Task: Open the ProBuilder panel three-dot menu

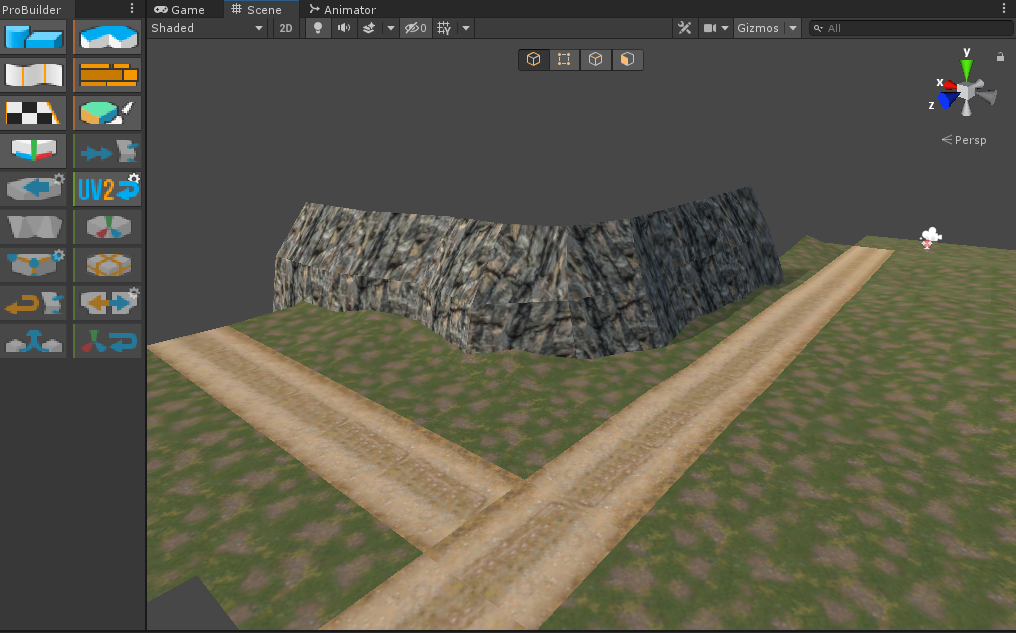Action: [132, 8]
